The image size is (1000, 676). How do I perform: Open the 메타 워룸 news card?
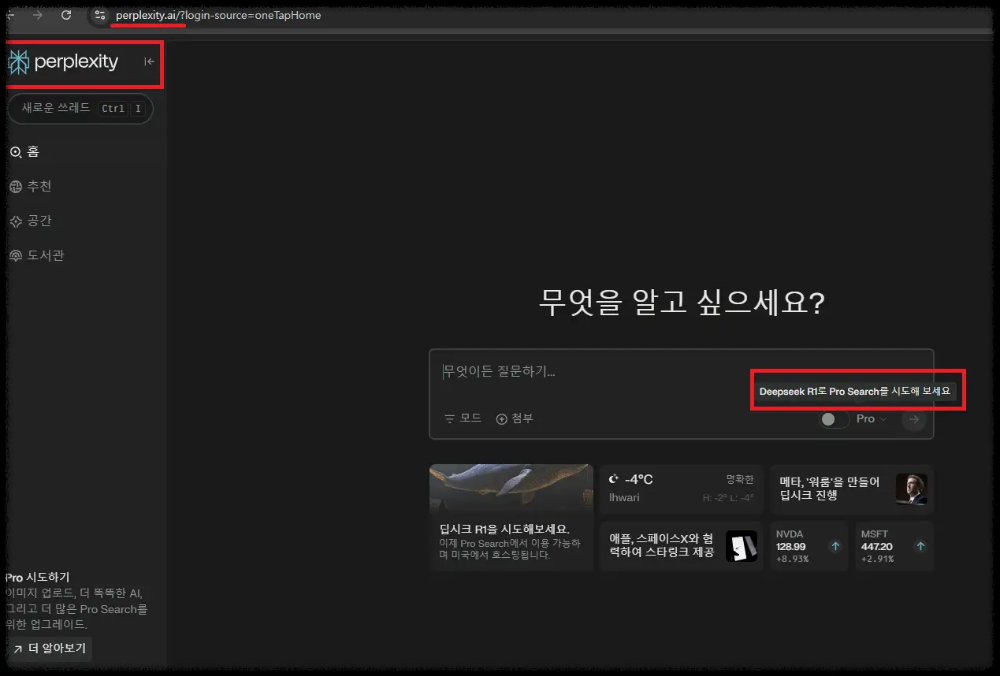click(851, 488)
